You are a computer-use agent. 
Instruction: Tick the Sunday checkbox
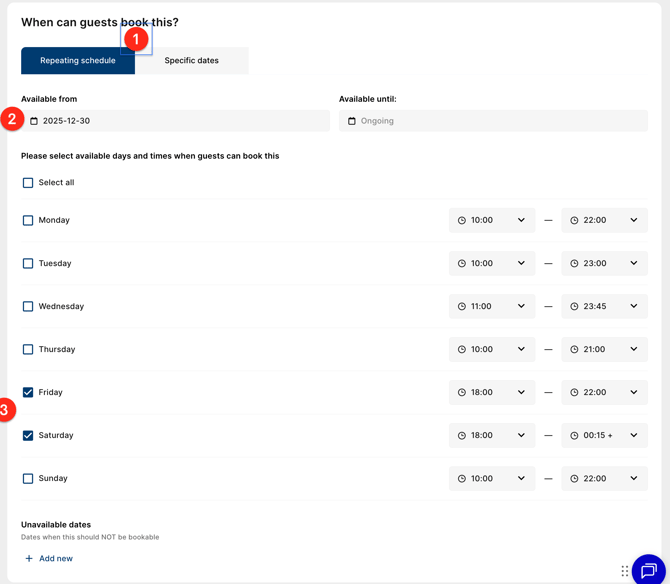tap(28, 478)
